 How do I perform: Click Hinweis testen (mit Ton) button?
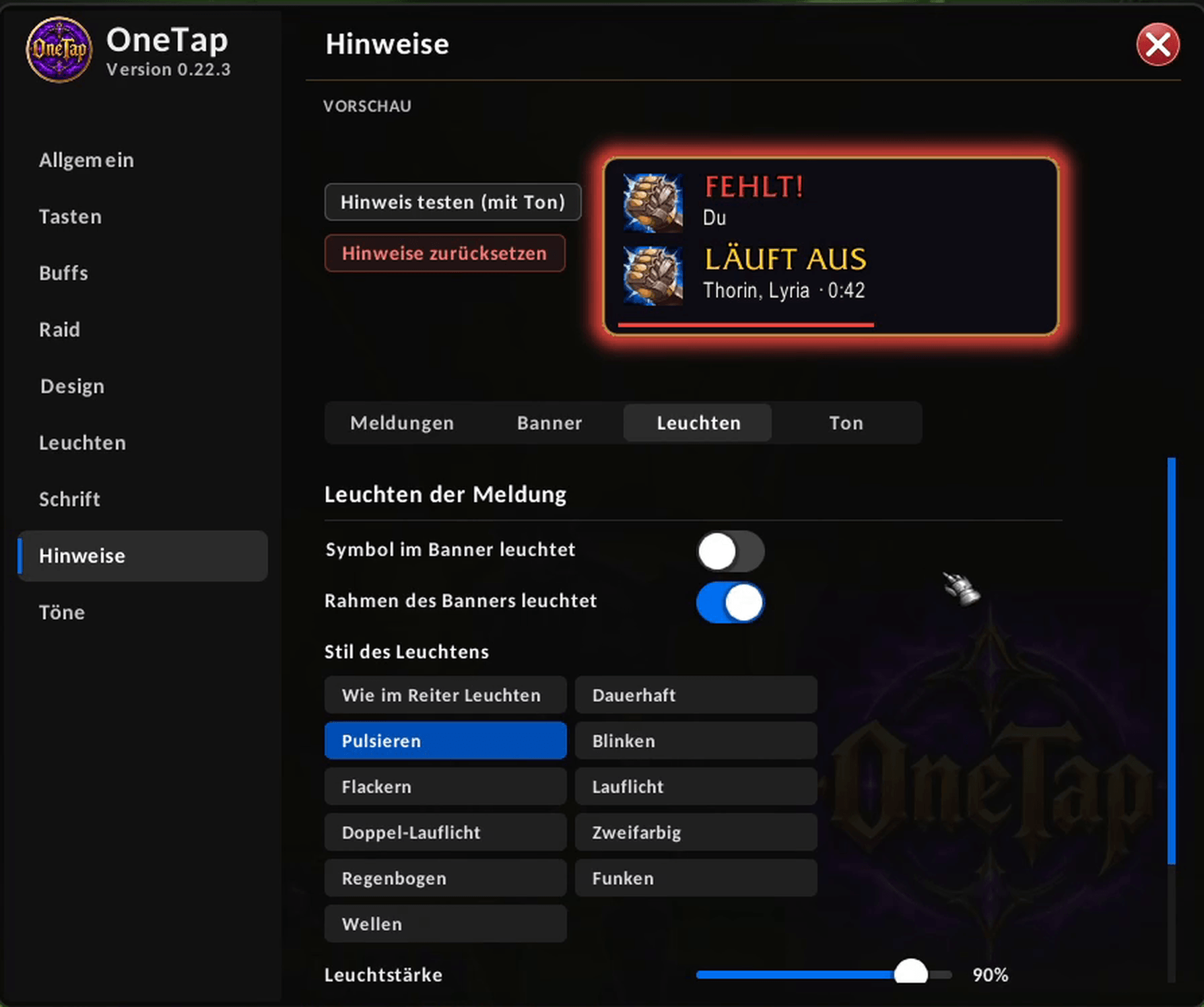[x=453, y=202]
